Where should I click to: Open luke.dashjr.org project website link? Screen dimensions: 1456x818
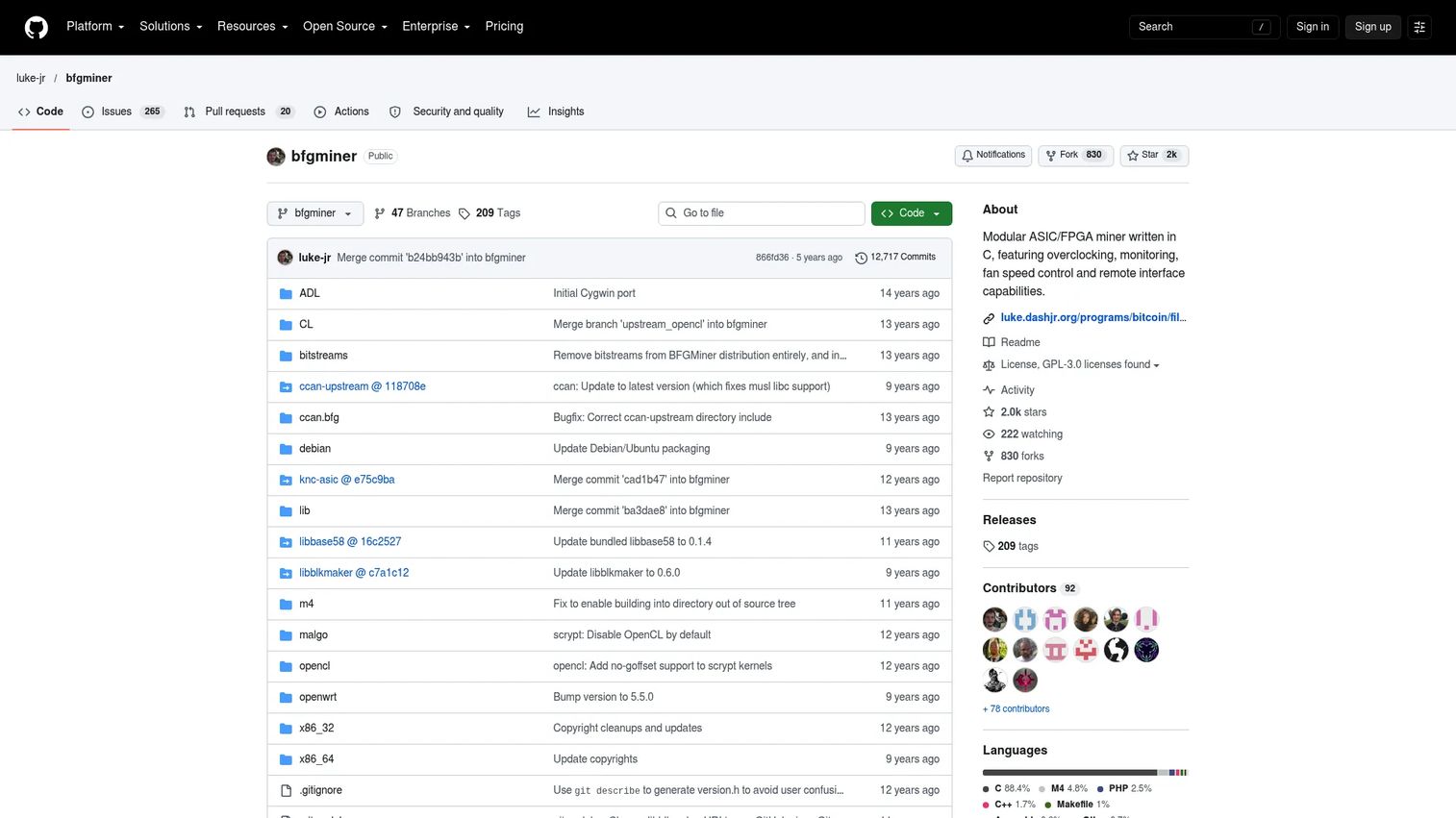pos(1093,318)
